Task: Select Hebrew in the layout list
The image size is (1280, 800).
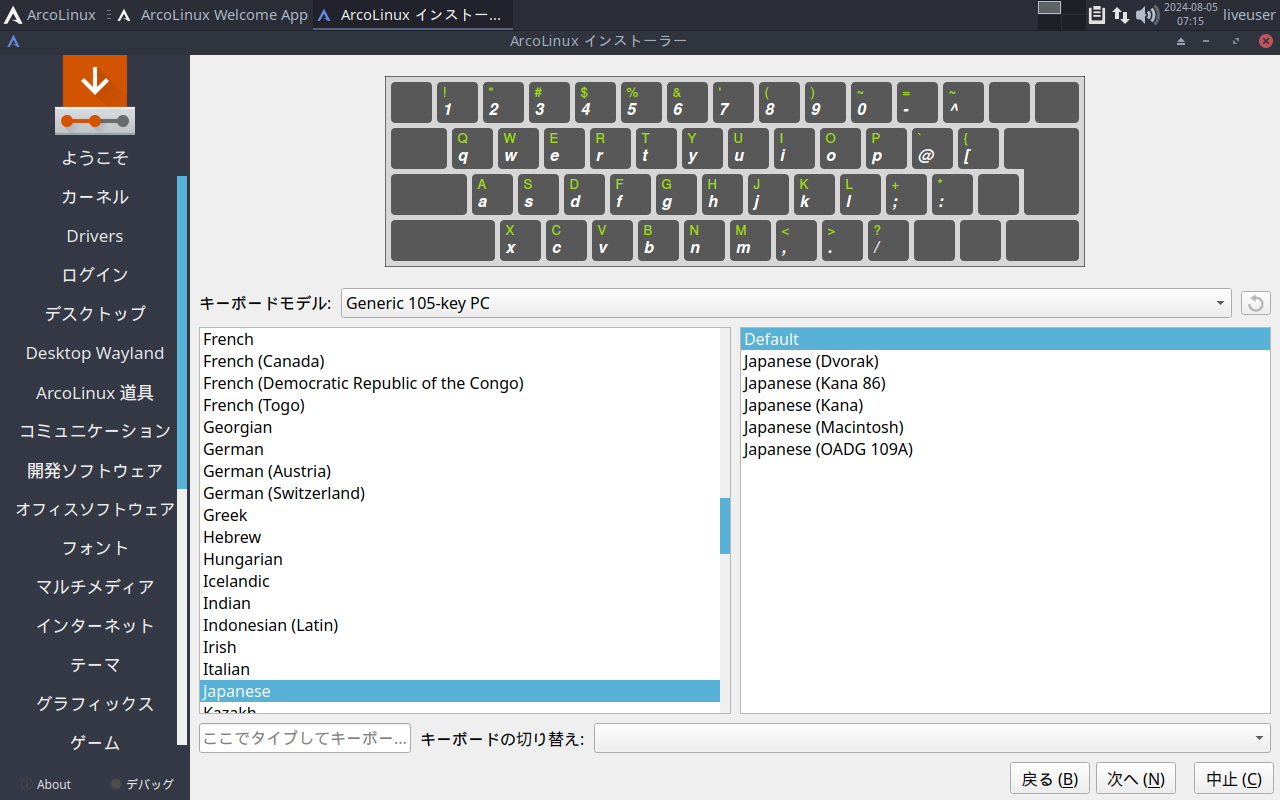Action: click(x=460, y=537)
